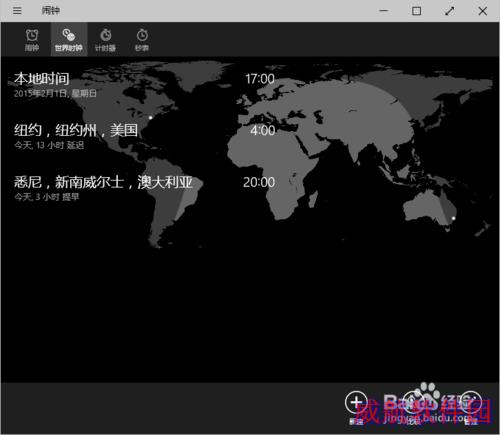Image resolution: width=500 pixels, height=435 pixels.
Task: Switch to the Alarm tab
Action: pos(32,40)
